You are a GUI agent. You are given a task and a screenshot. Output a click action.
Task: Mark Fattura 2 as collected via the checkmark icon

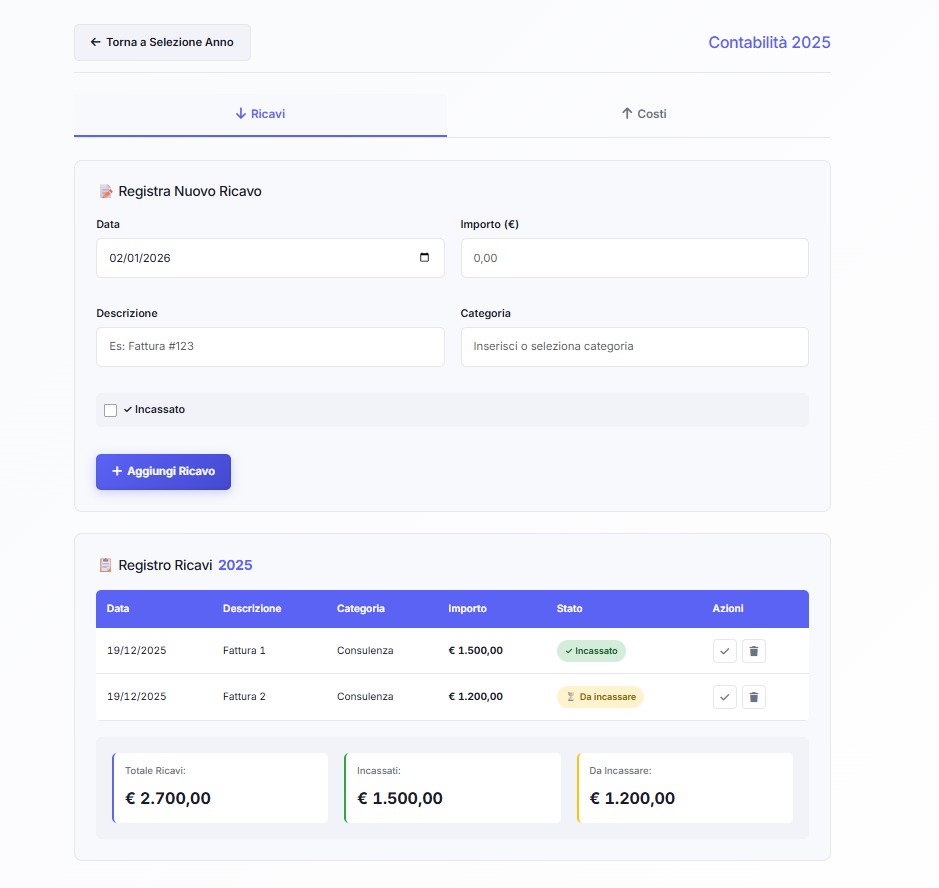coord(725,697)
